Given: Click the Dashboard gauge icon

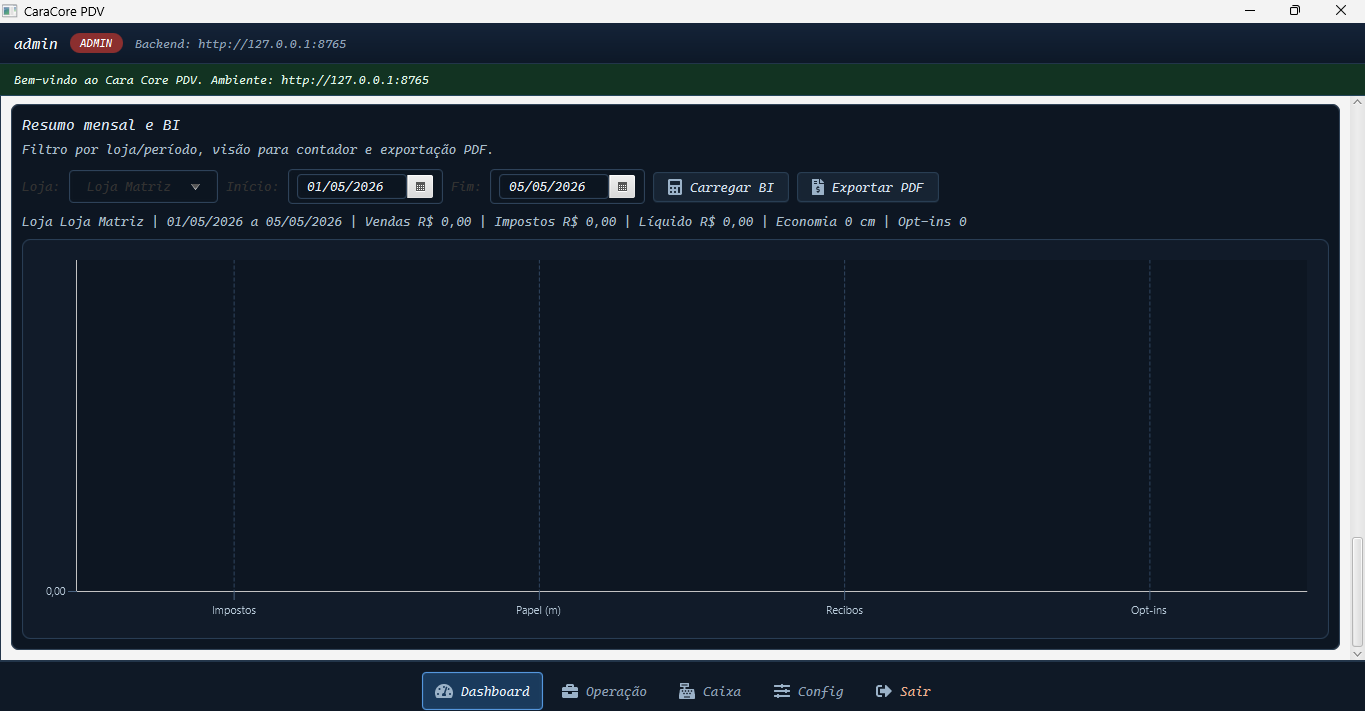Looking at the screenshot, I should pyautogui.click(x=444, y=691).
